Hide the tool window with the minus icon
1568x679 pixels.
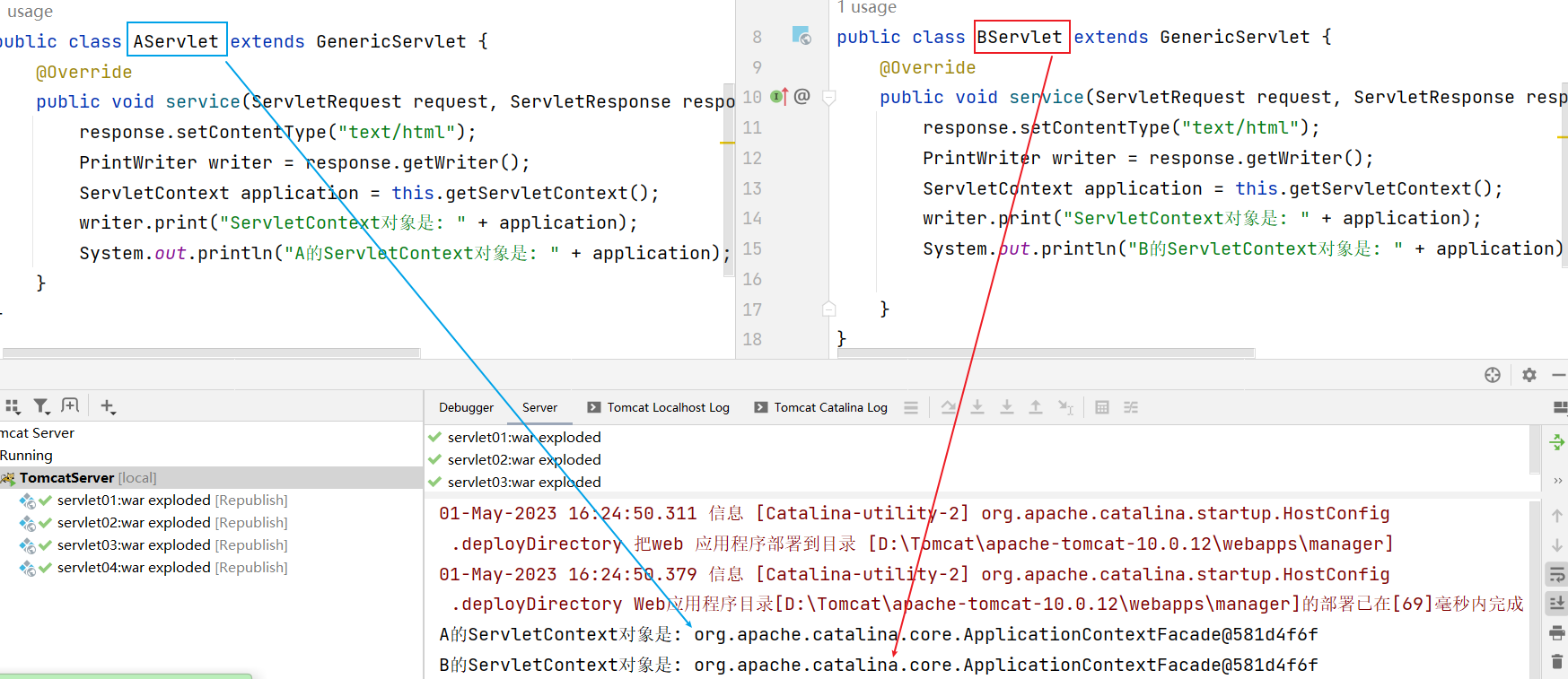[1559, 375]
